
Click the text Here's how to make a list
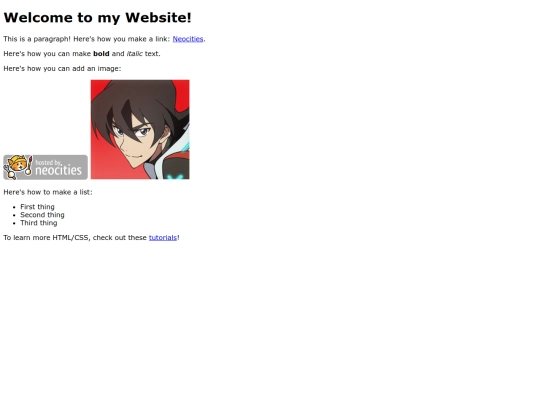coord(48,192)
